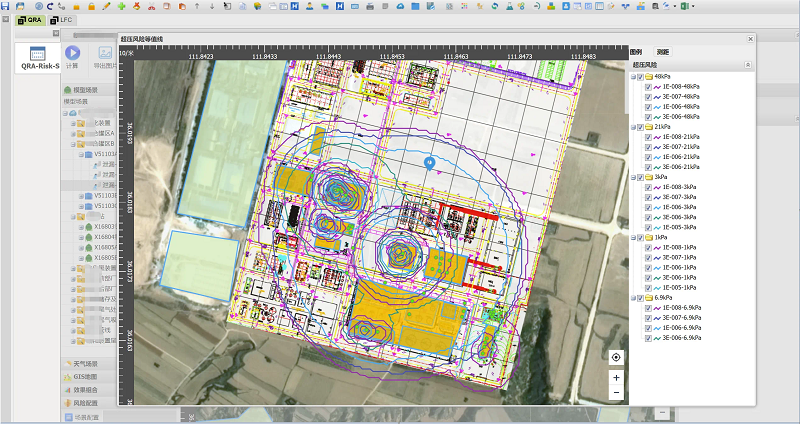Click the pencil edit icon in toolbar
800x424 pixels.
106,6
